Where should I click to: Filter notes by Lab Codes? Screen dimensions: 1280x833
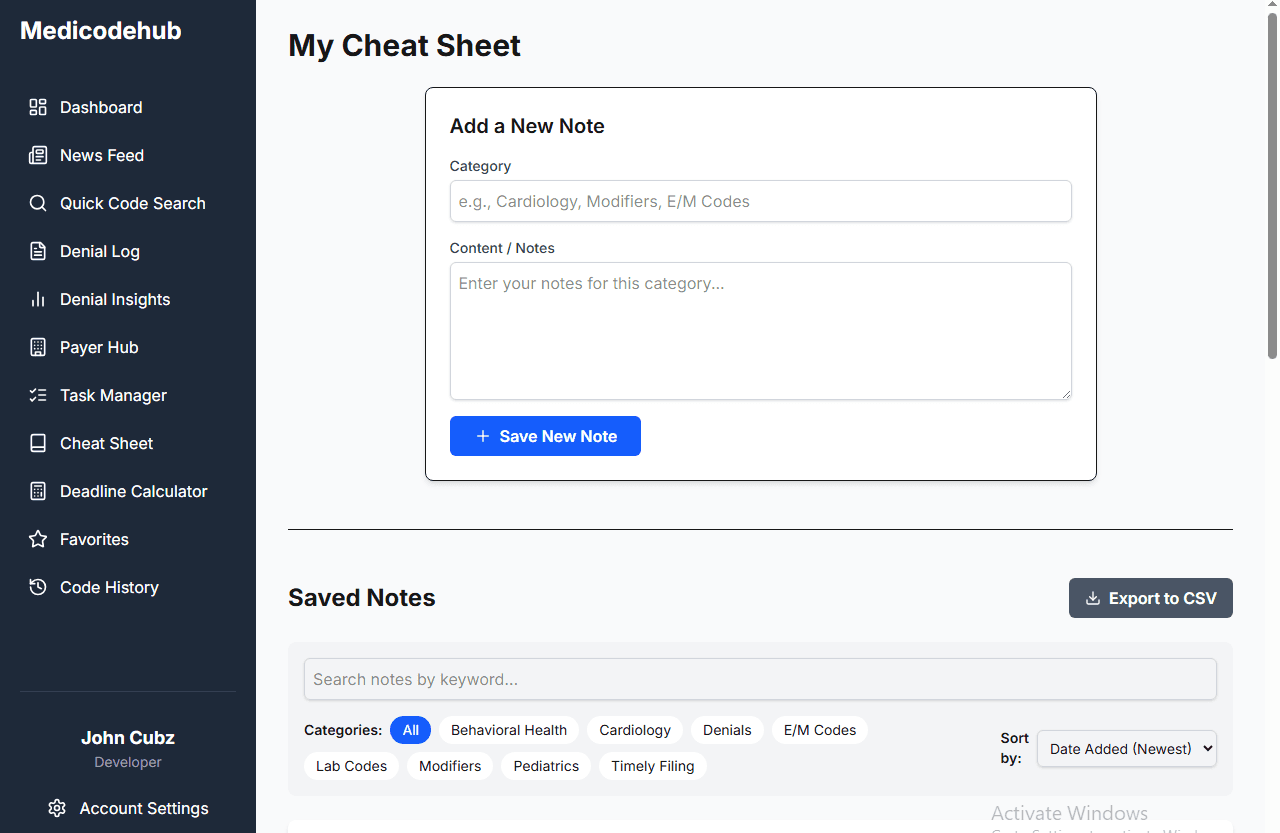[x=352, y=766]
